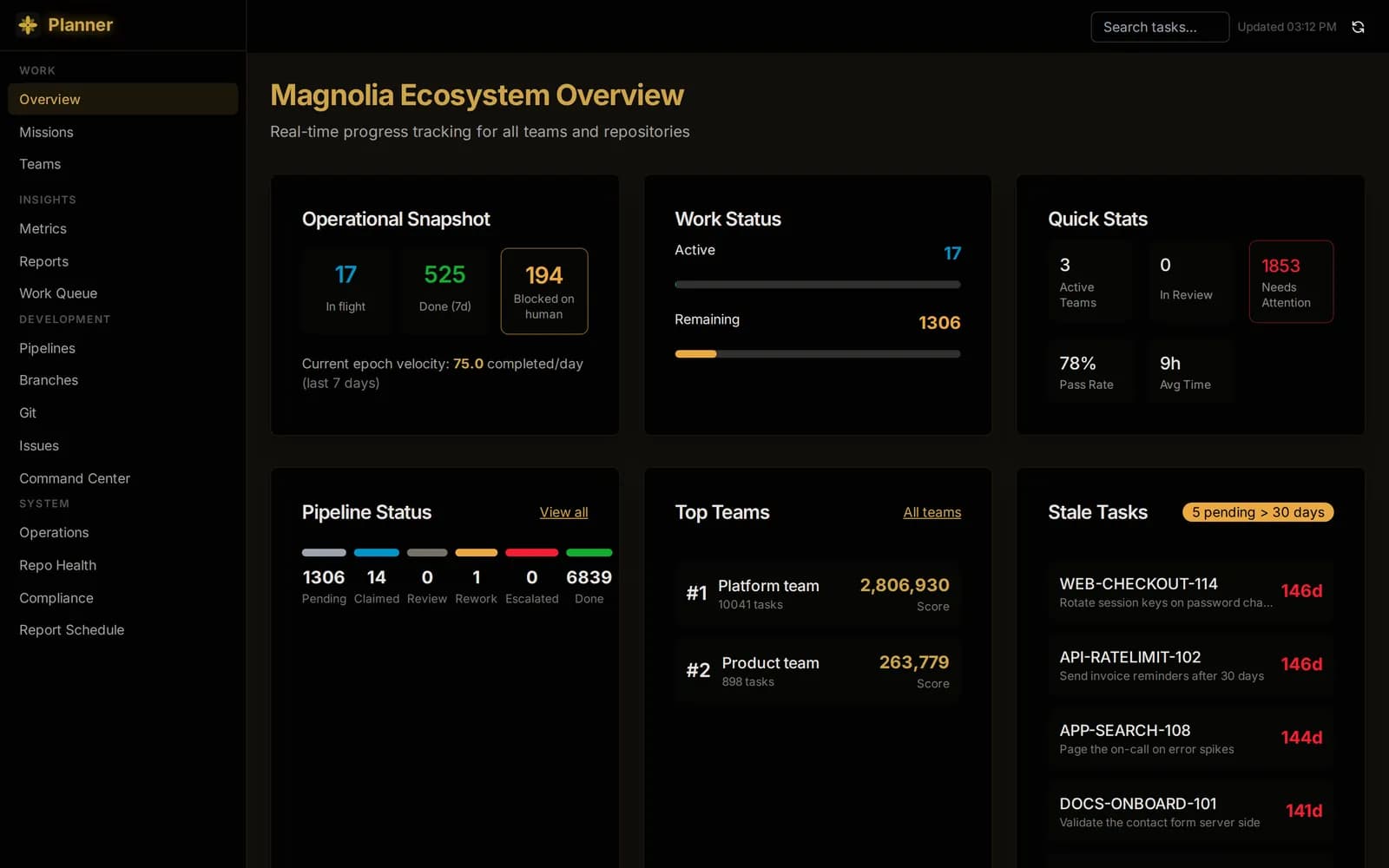Screen dimensions: 1389x868
Task: Click the gray Pending pipeline color bar
Action: 324,553
